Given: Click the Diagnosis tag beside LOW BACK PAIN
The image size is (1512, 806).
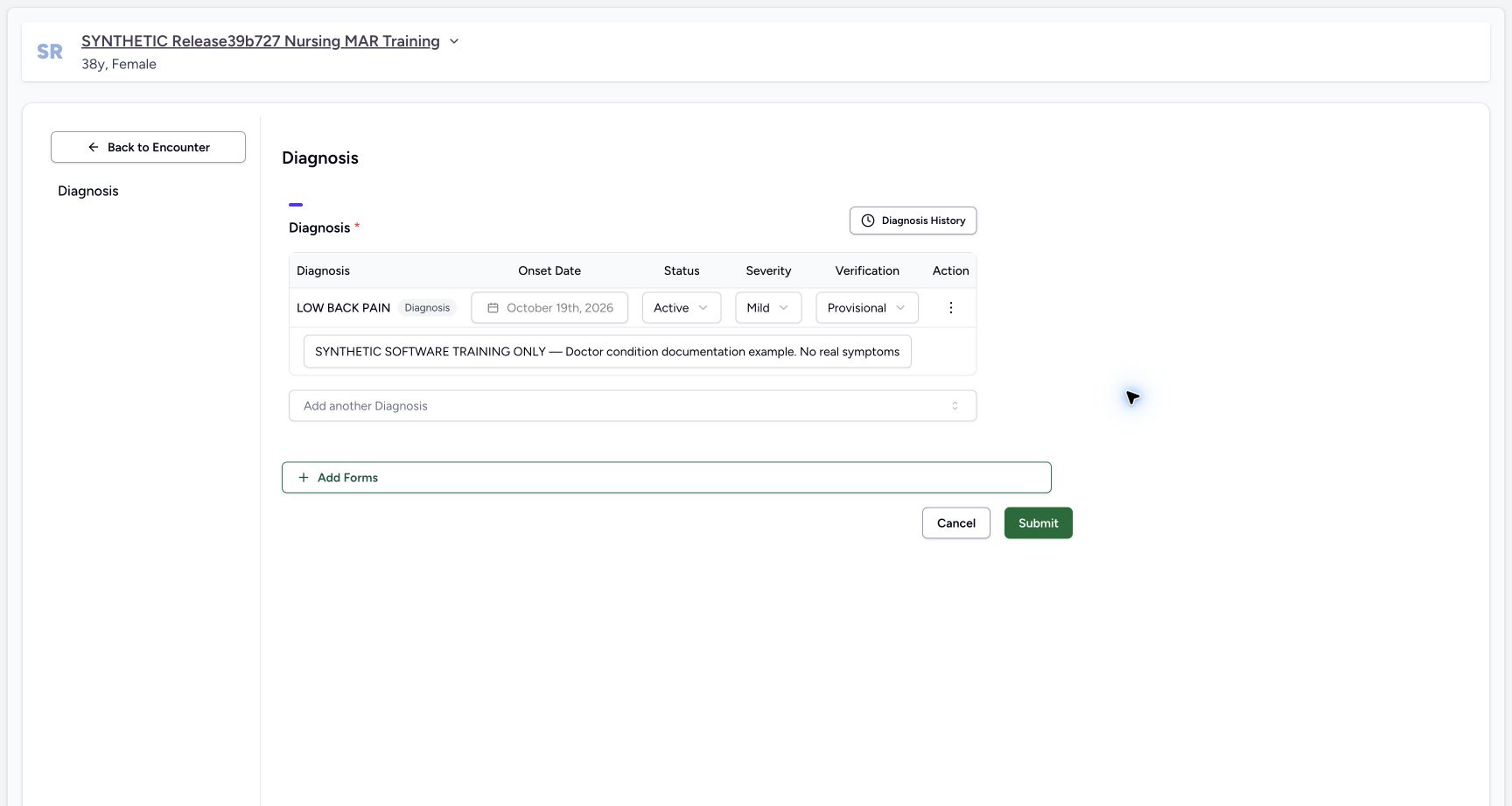Looking at the screenshot, I should pyautogui.click(x=427, y=308).
